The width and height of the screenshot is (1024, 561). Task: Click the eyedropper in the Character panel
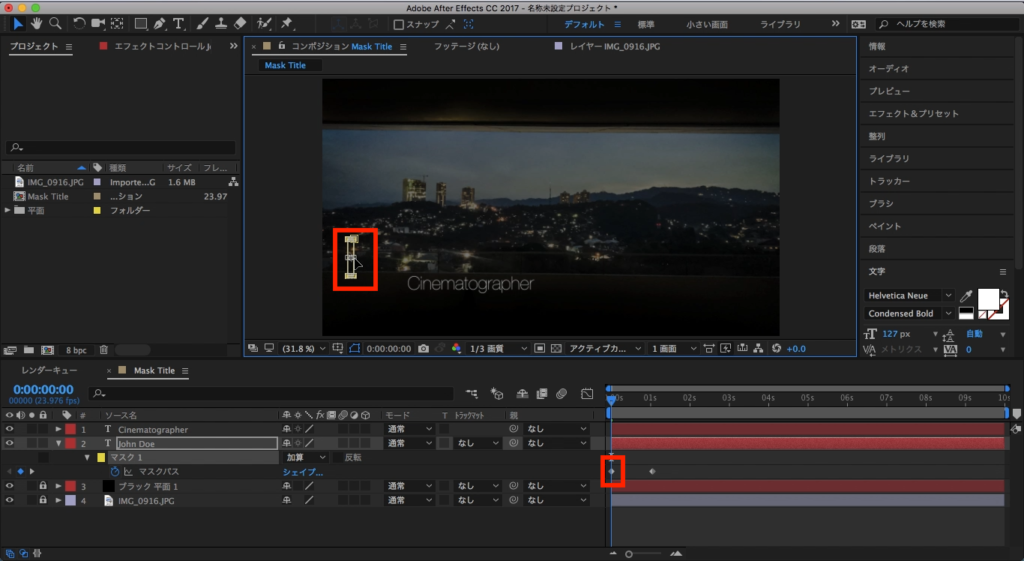(966, 296)
